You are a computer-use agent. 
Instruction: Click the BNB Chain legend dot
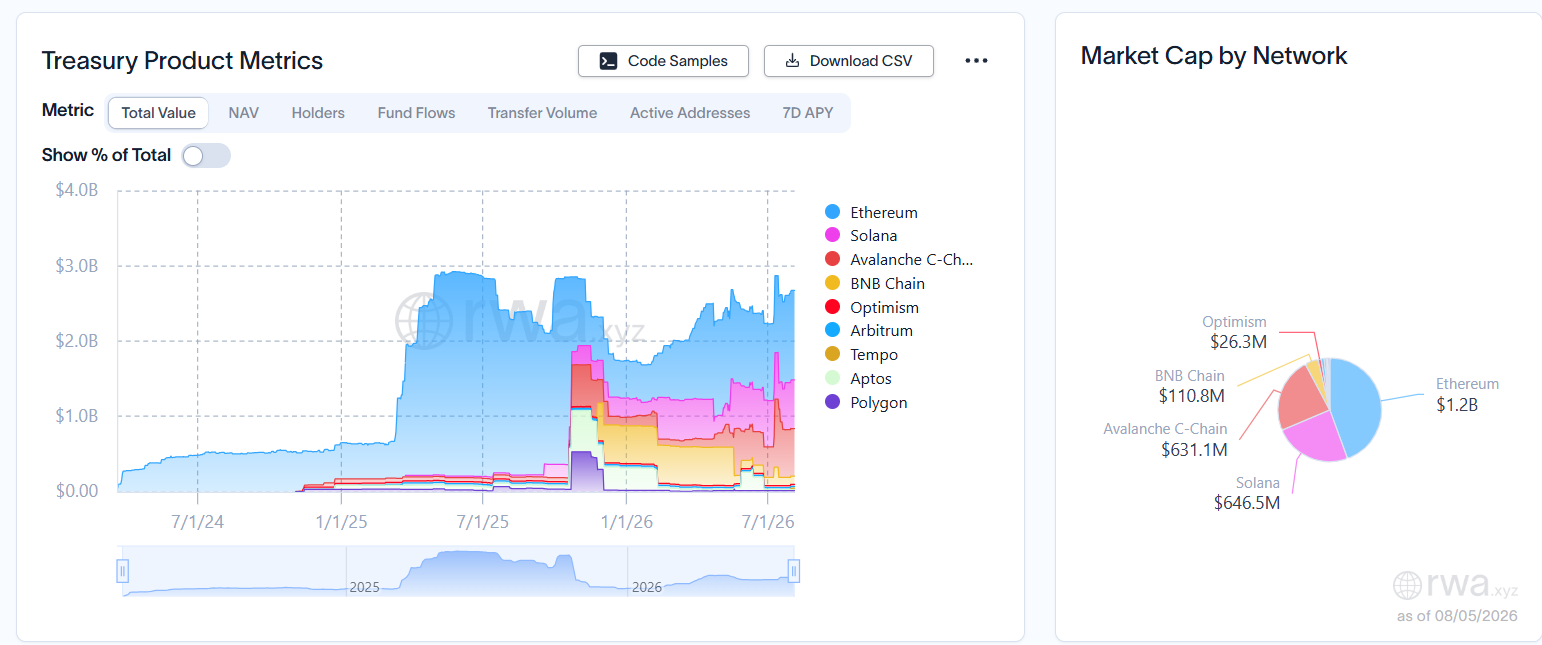(832, 283)
